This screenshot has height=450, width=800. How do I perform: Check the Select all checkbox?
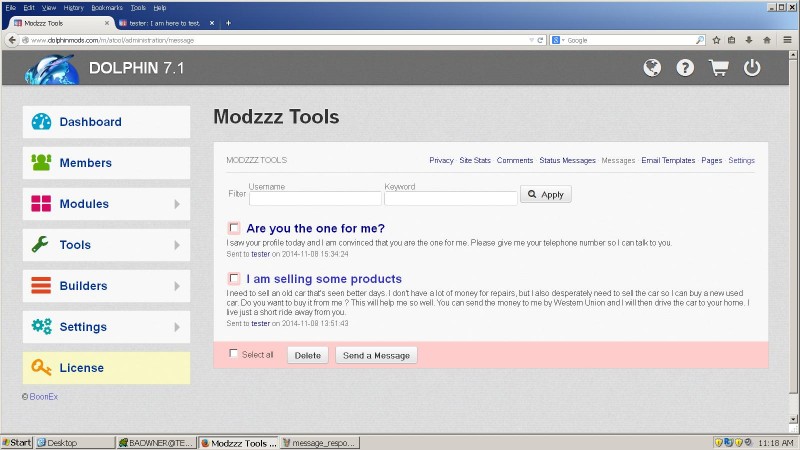(x=233, y=354)
